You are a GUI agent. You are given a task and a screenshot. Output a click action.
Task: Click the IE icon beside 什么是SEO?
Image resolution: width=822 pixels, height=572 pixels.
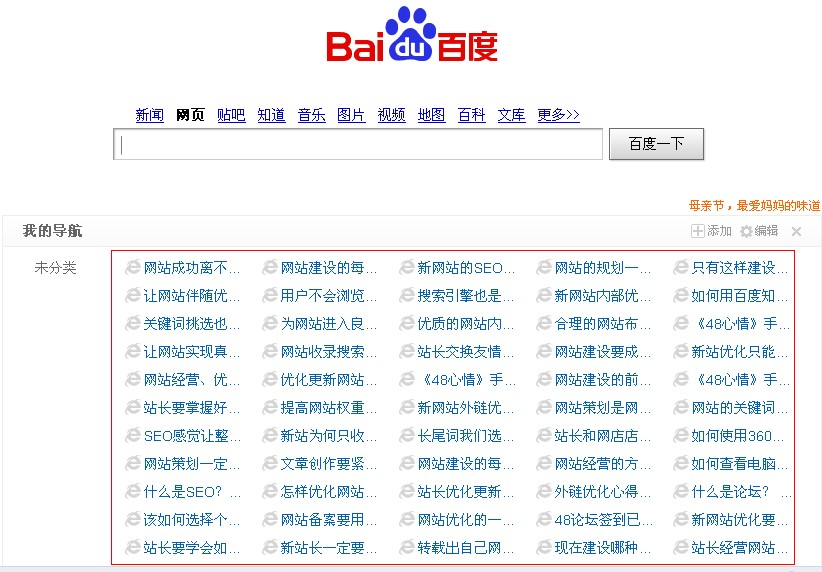[133, 492]
